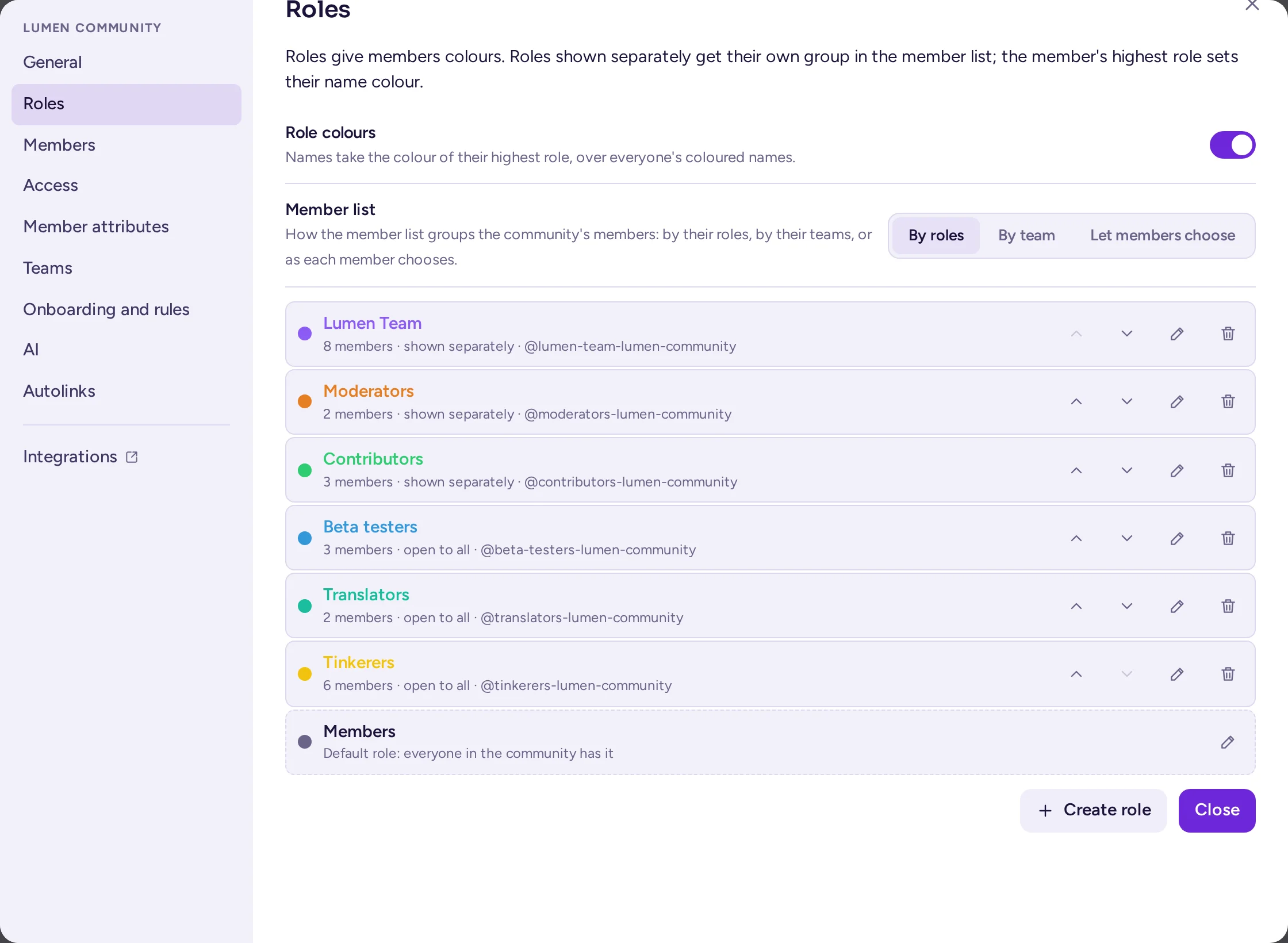Open Teams settings section
The height and width of the screenshot is (943, 1288).
click(126, 269)
